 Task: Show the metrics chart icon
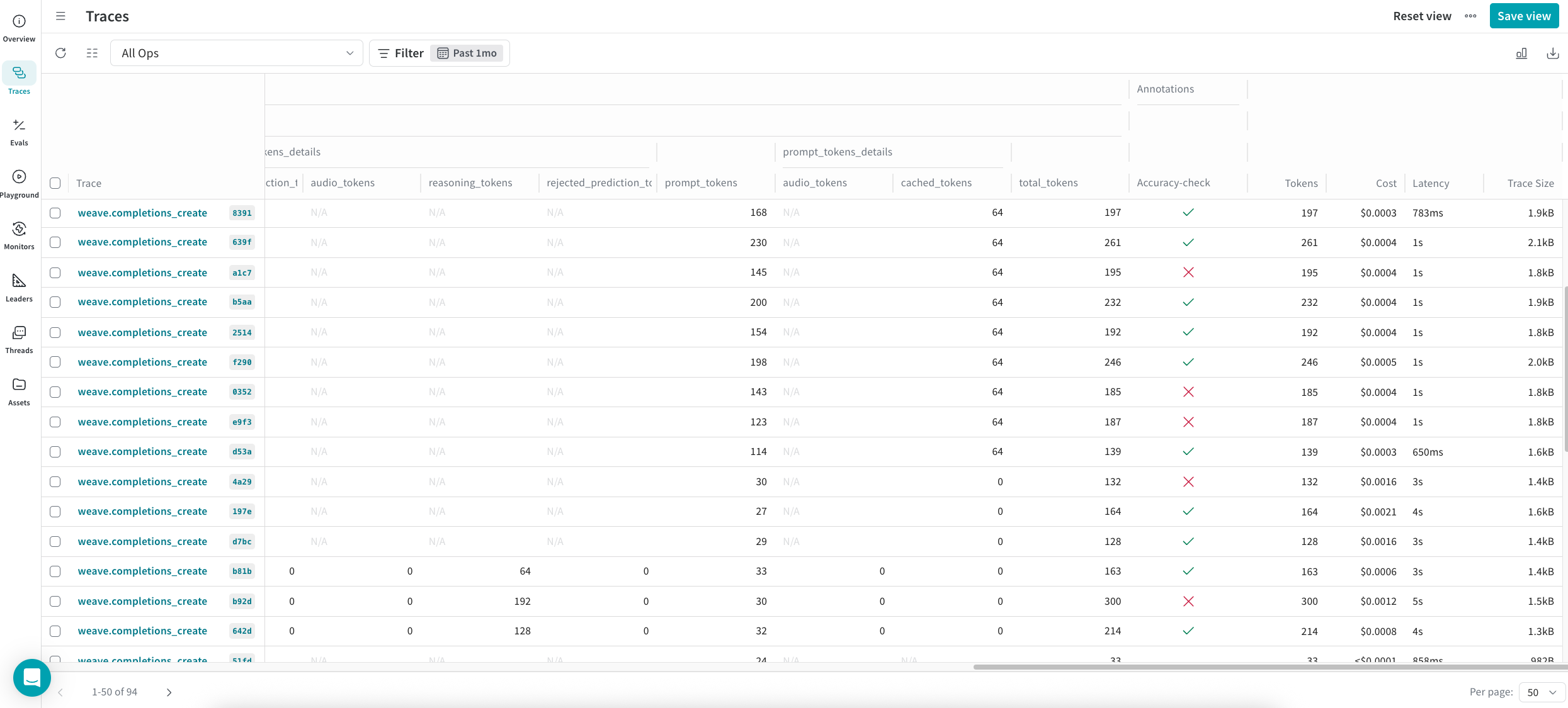pos(1521,53)
